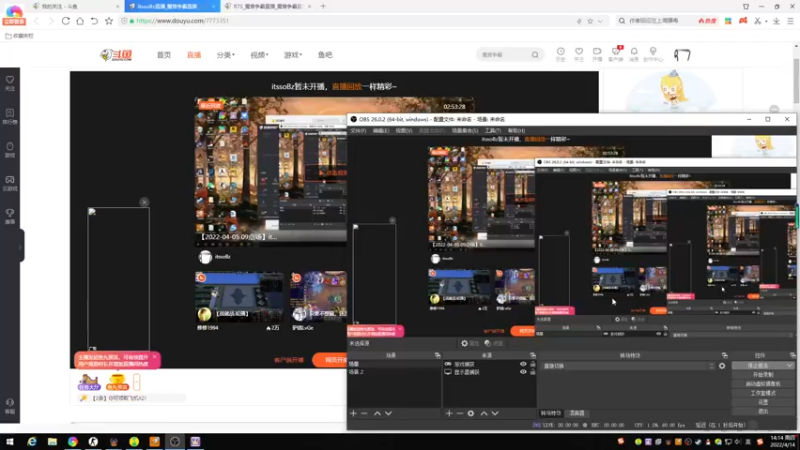800x450 pixels.
Task: Open source Properties gear button above docks
Action: pyautogui.click(x=470, y=343)
